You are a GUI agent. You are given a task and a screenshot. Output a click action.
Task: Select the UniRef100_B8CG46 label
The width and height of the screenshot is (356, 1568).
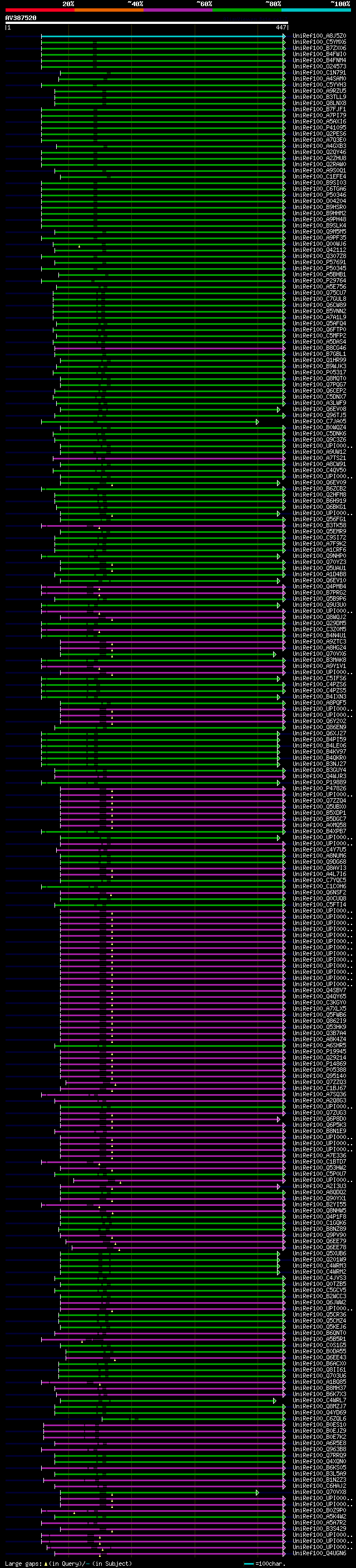pos(319,348)
